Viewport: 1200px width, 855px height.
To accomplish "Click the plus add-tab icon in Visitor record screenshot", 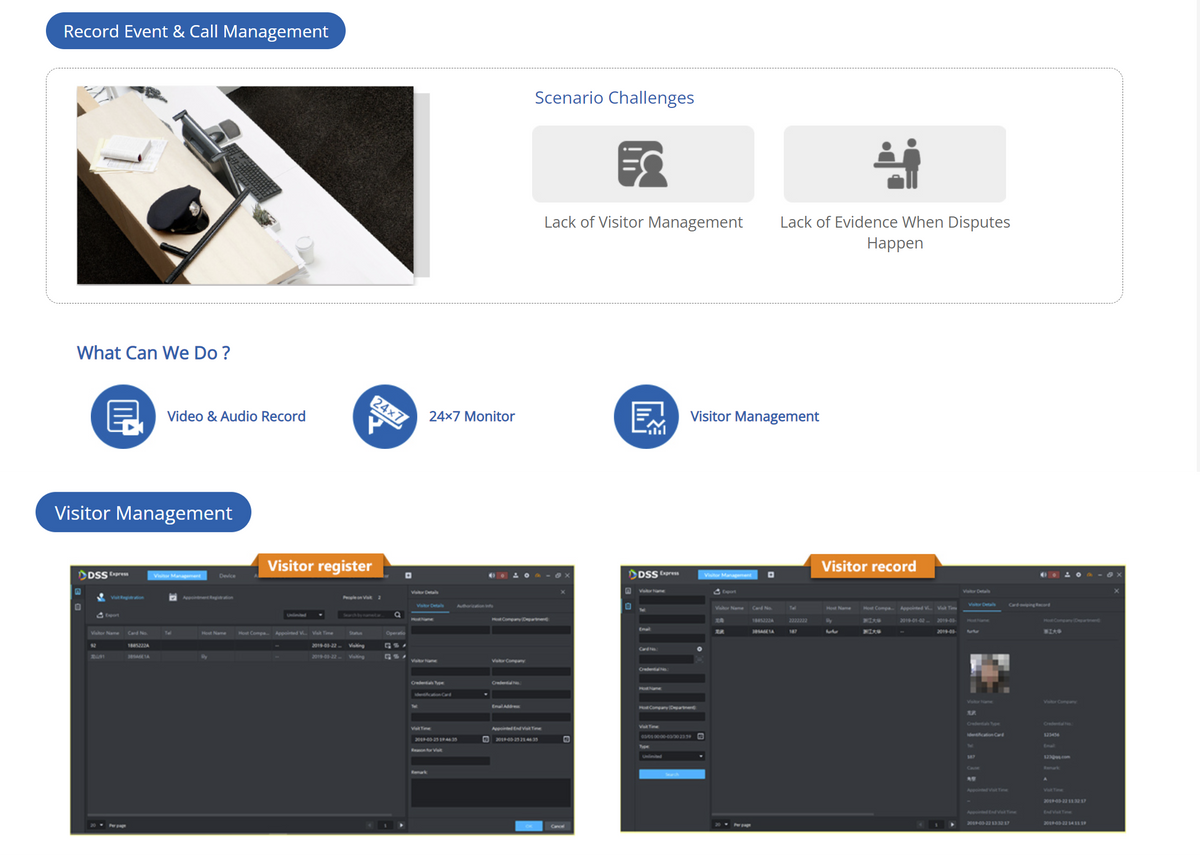I will coord(771,574).
